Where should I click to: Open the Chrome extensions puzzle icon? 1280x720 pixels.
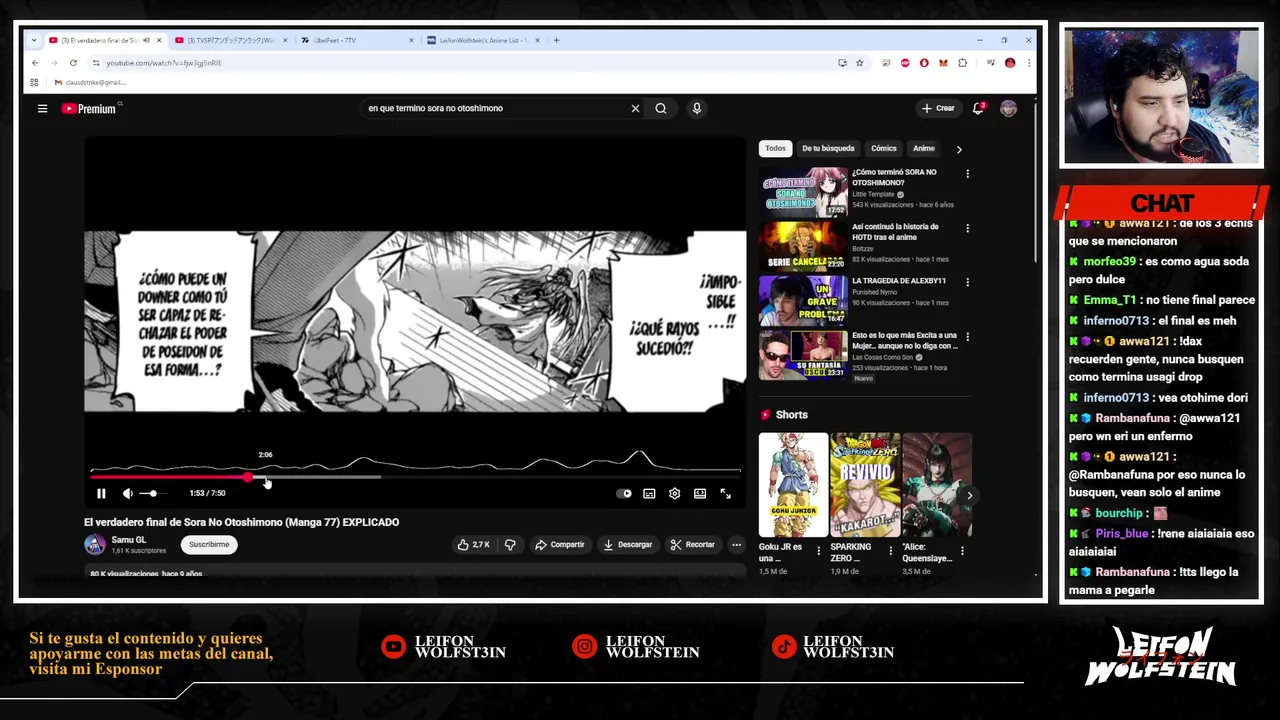tap(962, 63)
